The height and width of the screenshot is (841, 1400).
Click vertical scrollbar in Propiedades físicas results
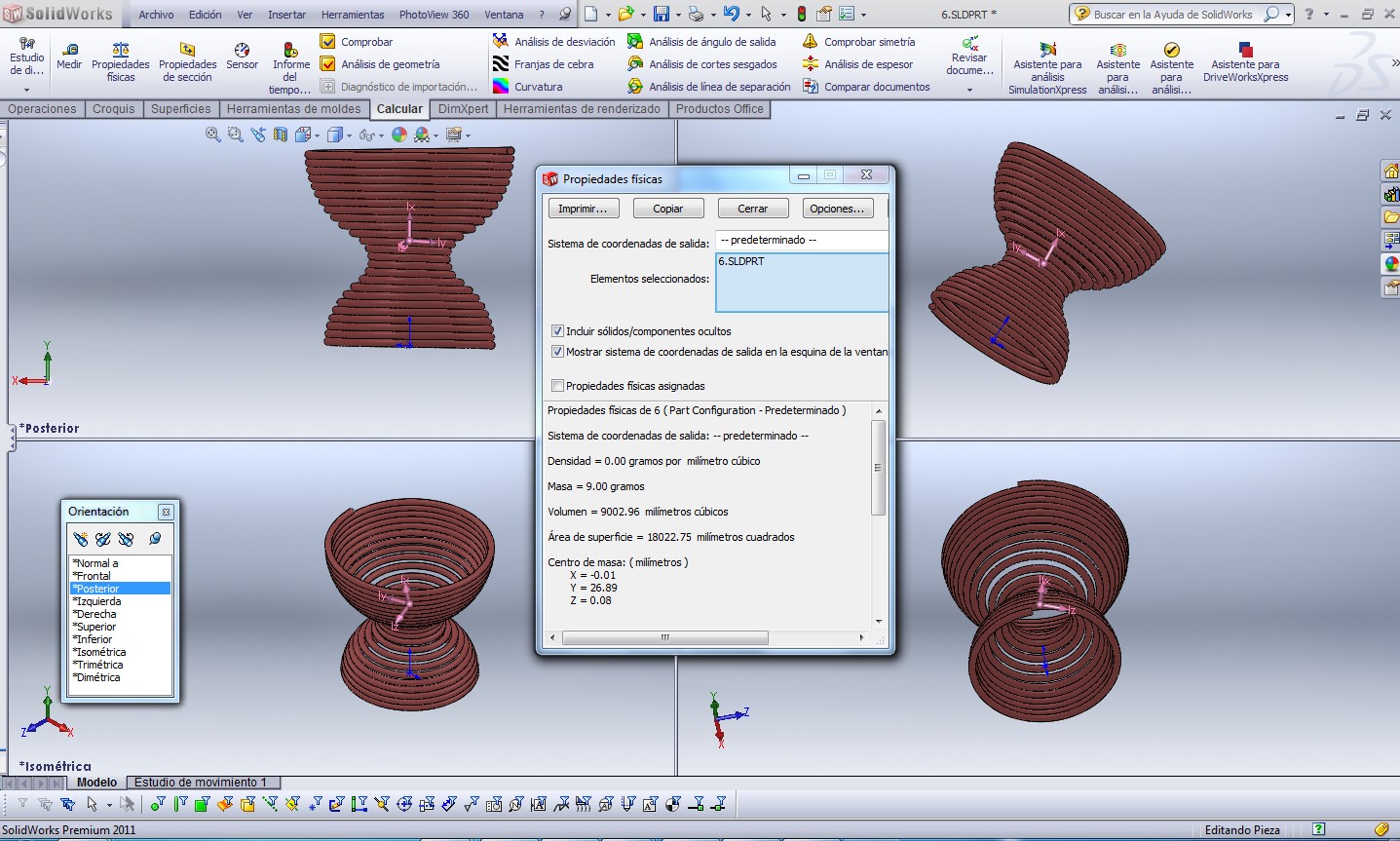[878, 468]
